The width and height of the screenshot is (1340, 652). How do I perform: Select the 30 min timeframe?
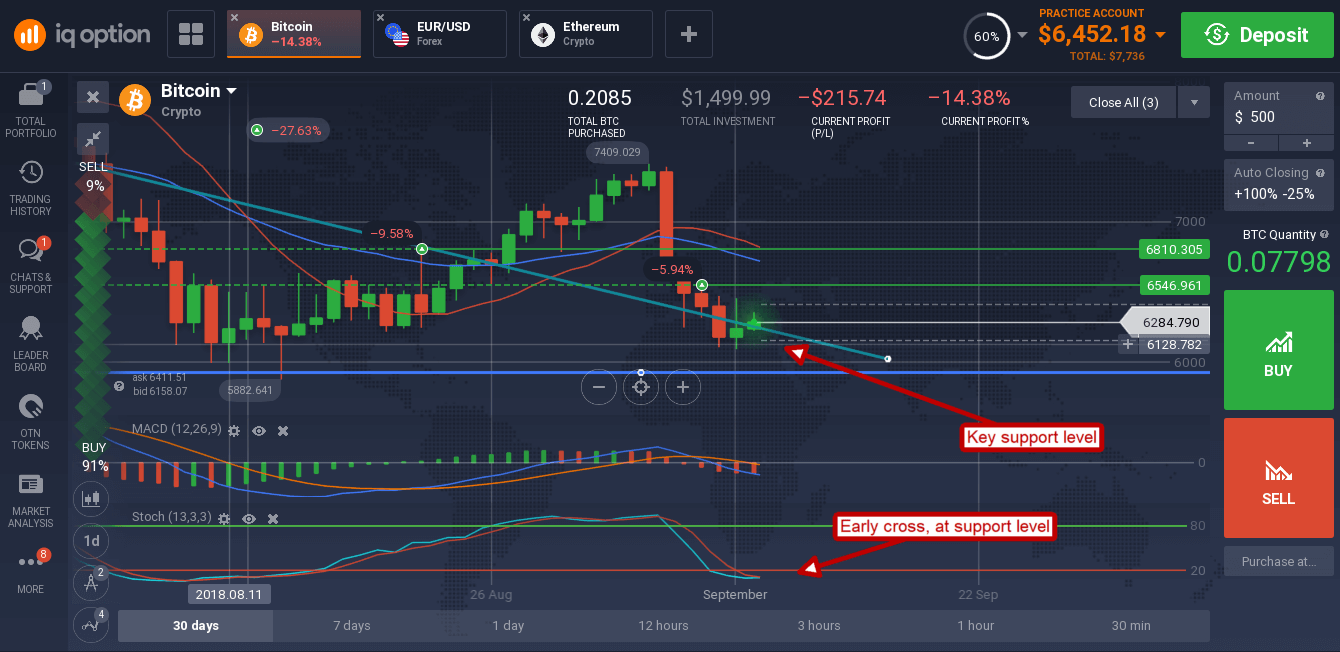pyautogui.click(x=1131, y=626)
